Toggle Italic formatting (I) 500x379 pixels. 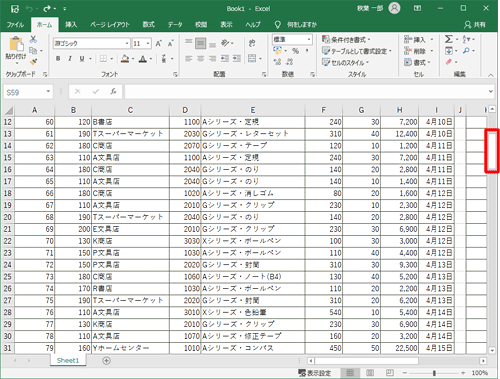click(70, 59)
